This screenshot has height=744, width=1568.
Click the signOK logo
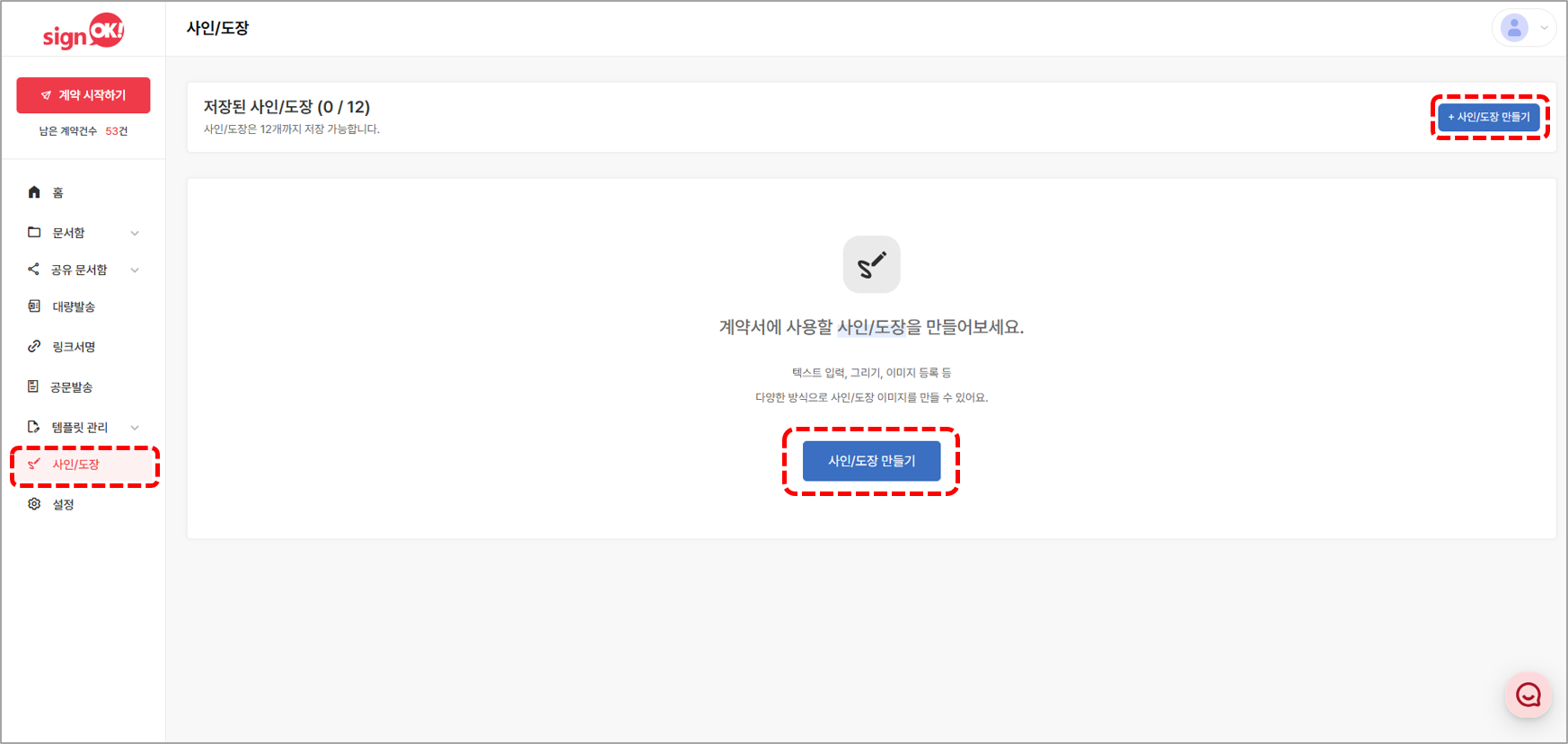point(84,31)
